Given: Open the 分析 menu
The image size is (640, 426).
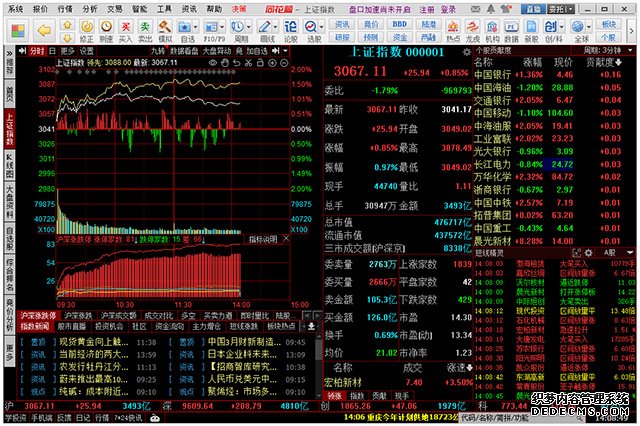Looking at the screenshot, I should point(90,9).
